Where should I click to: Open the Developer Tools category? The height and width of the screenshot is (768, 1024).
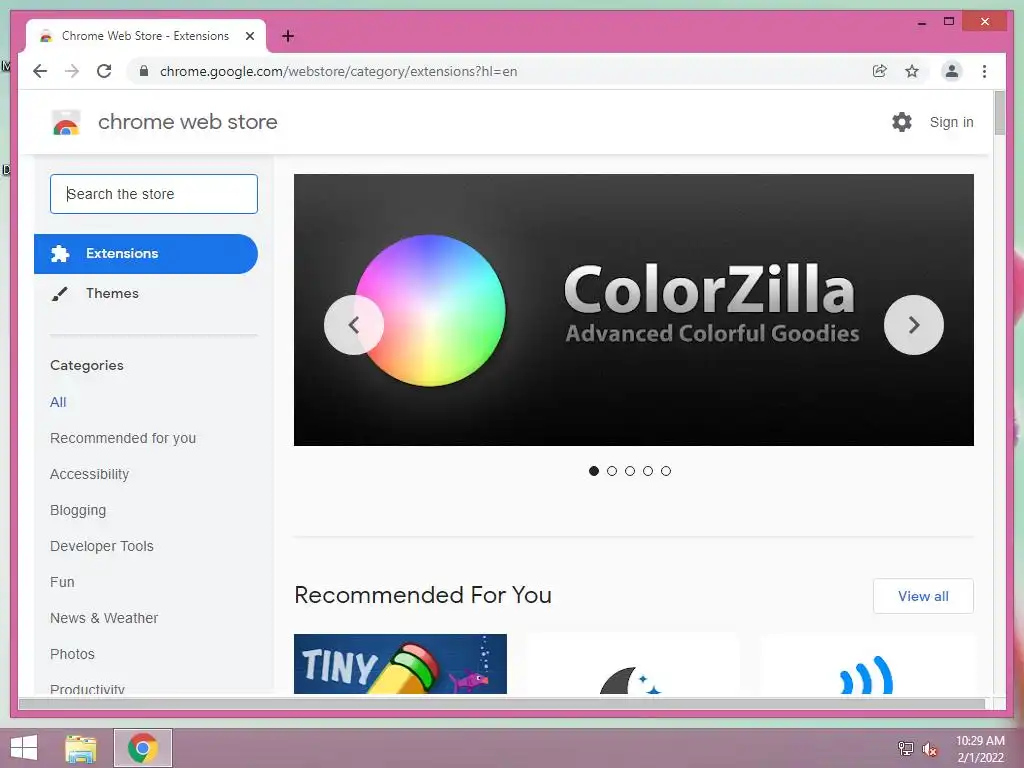(x=102, y=546)
